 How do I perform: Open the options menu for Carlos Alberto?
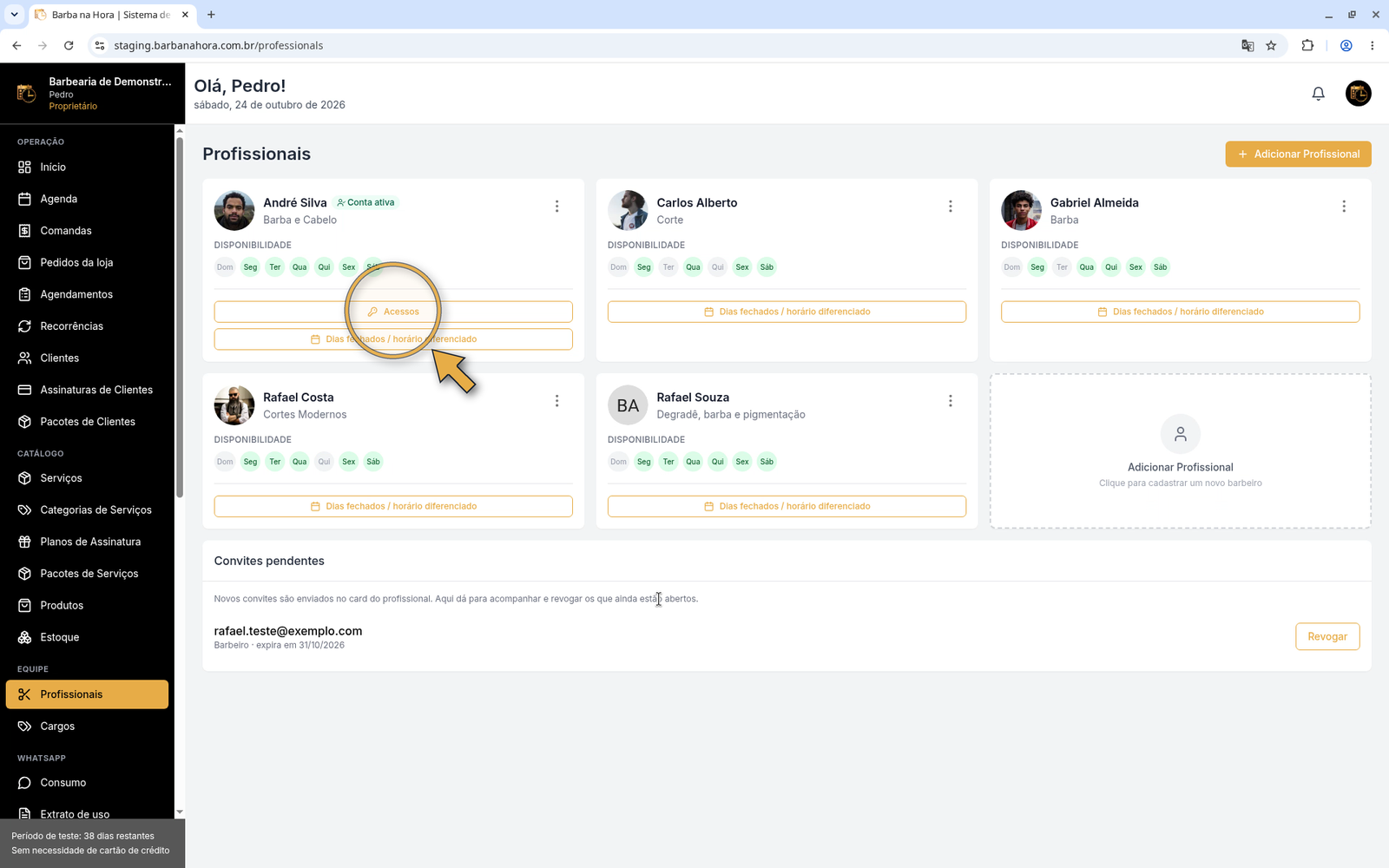click(950, 207)
